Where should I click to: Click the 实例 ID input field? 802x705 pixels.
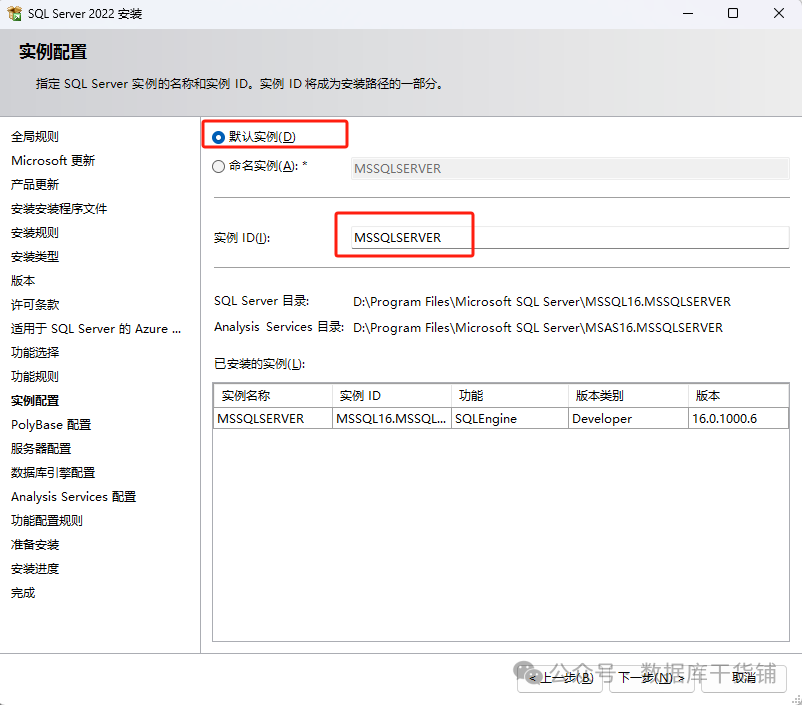[x=570, y=237]
